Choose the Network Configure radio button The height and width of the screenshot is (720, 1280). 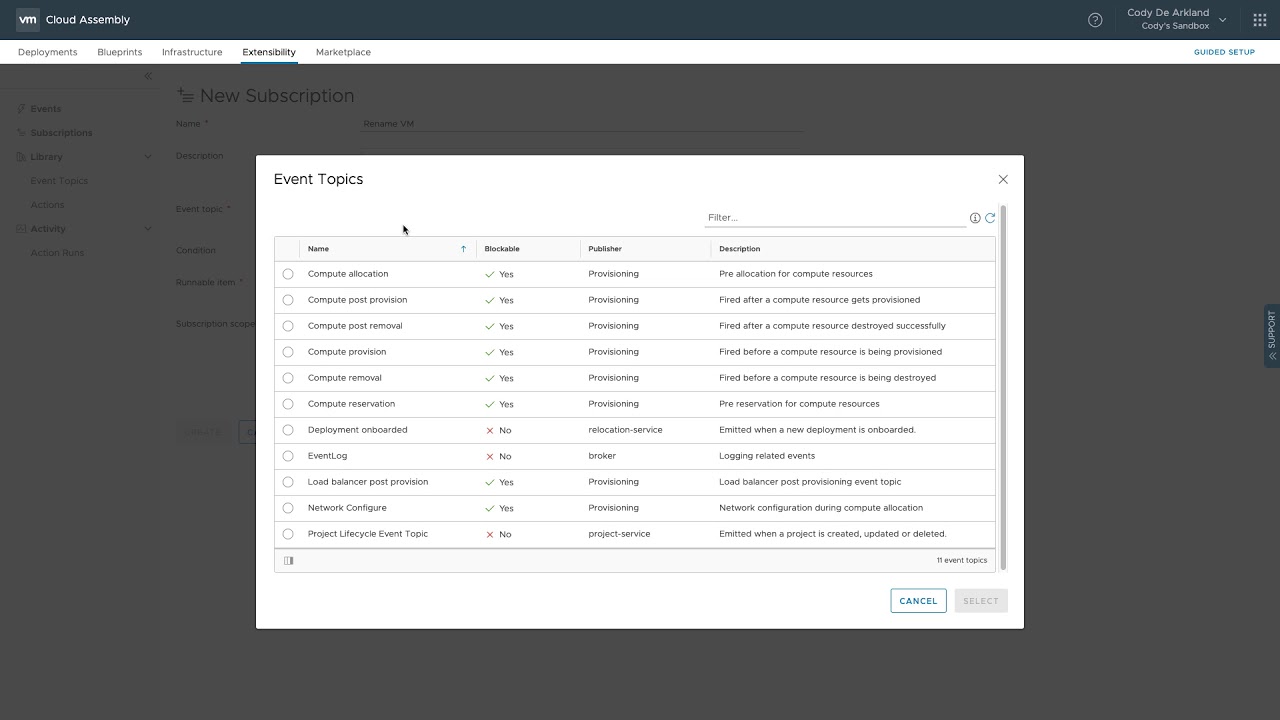[x=288, y=508]
